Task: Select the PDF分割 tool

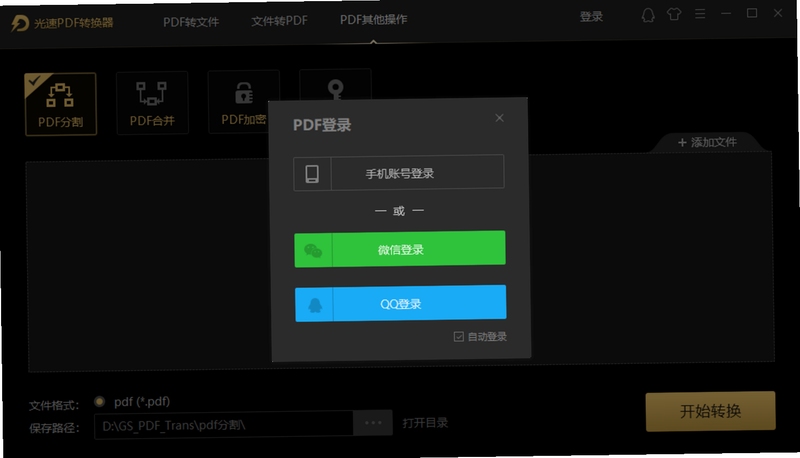Action: (60, 105)
